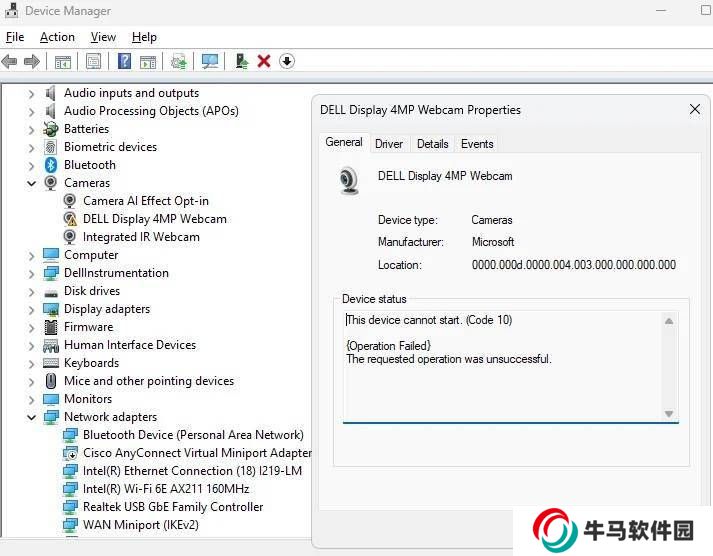The image size is (713, 556).
Task: Open the Details tab
Action: click(432, 144)
